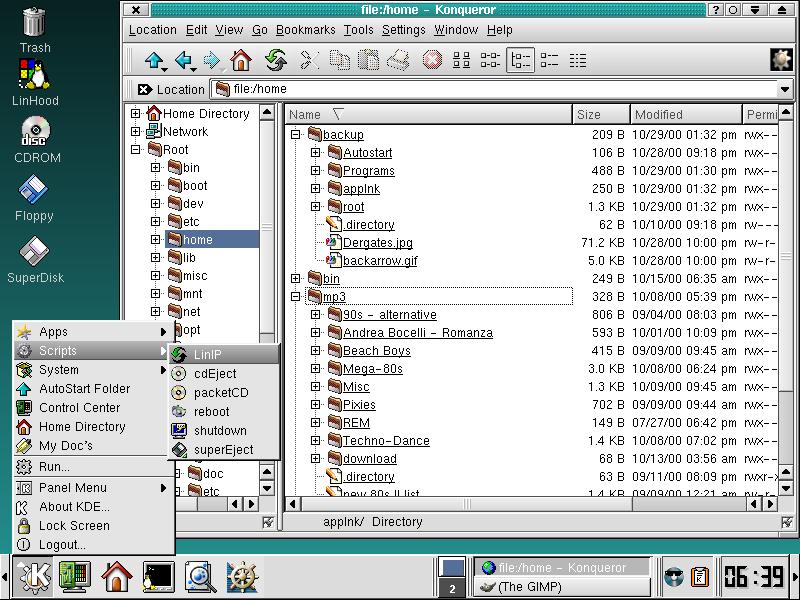Screen dimensions: 800x600
Task: Collapse the backup folder in file list
Action: click(x=296, y=135)
